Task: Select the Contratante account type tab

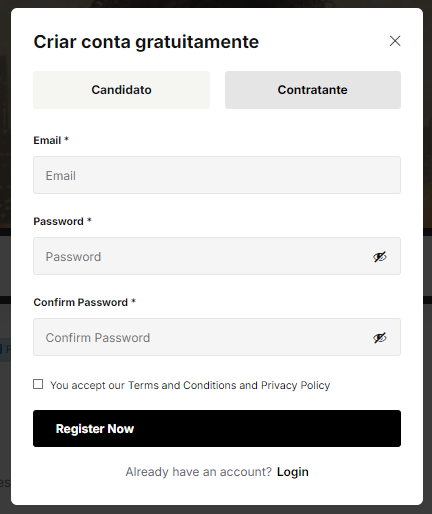Action: 313,90
